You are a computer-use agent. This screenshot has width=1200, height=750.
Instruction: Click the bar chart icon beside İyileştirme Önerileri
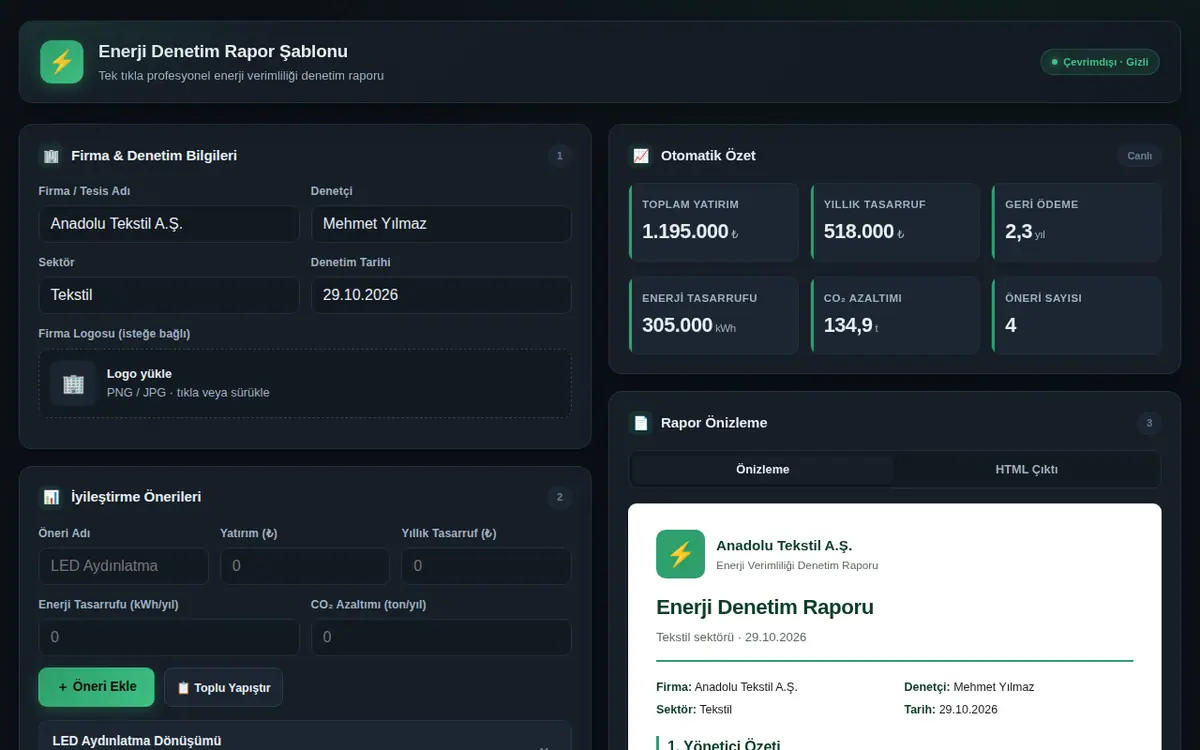pyautogui.click(x=51, y=496)
